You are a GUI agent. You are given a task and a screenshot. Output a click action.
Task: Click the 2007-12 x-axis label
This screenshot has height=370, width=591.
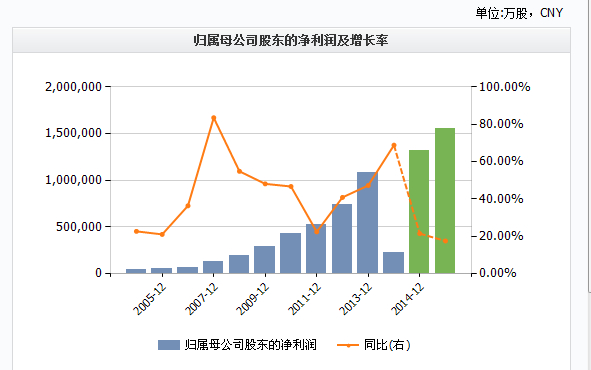201,299
